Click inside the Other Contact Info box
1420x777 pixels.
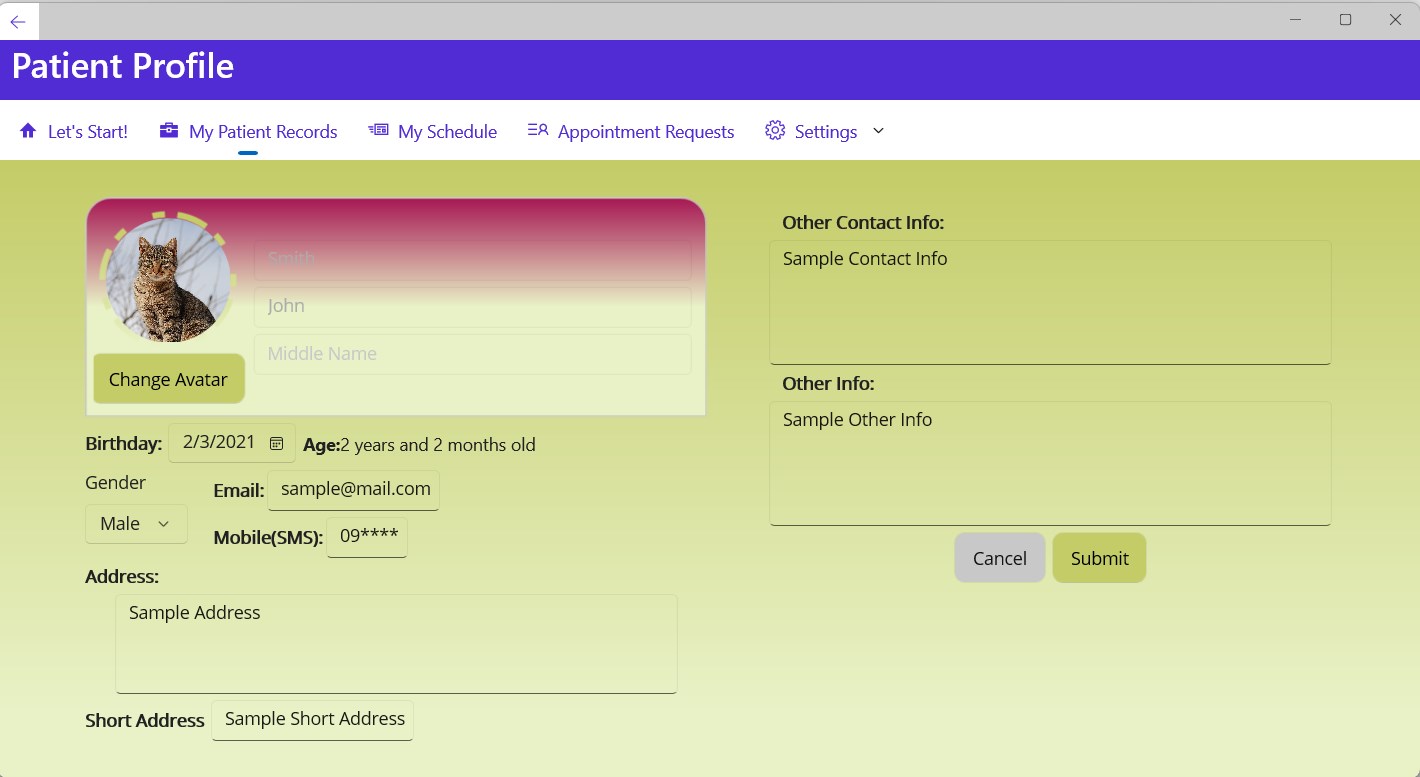pyautogui.click(x=1049, y=300)
